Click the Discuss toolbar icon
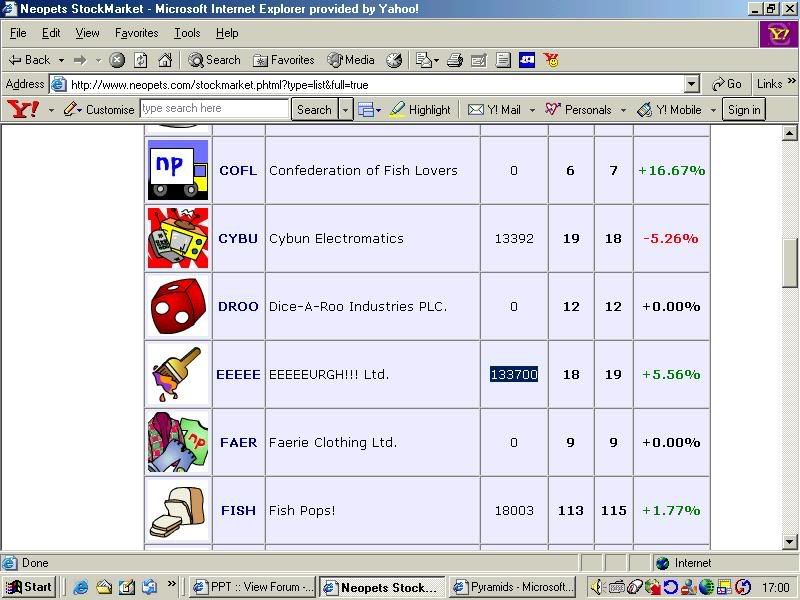The height and width of the screenshot is (600, 800). [503, 60]
